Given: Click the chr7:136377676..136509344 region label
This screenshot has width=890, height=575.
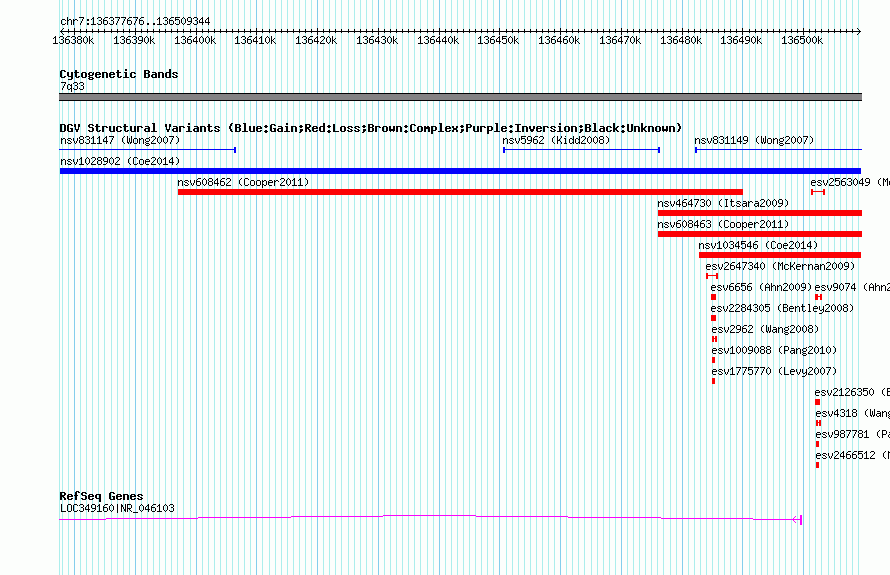Looking at the screenshot, I should 135,21.
